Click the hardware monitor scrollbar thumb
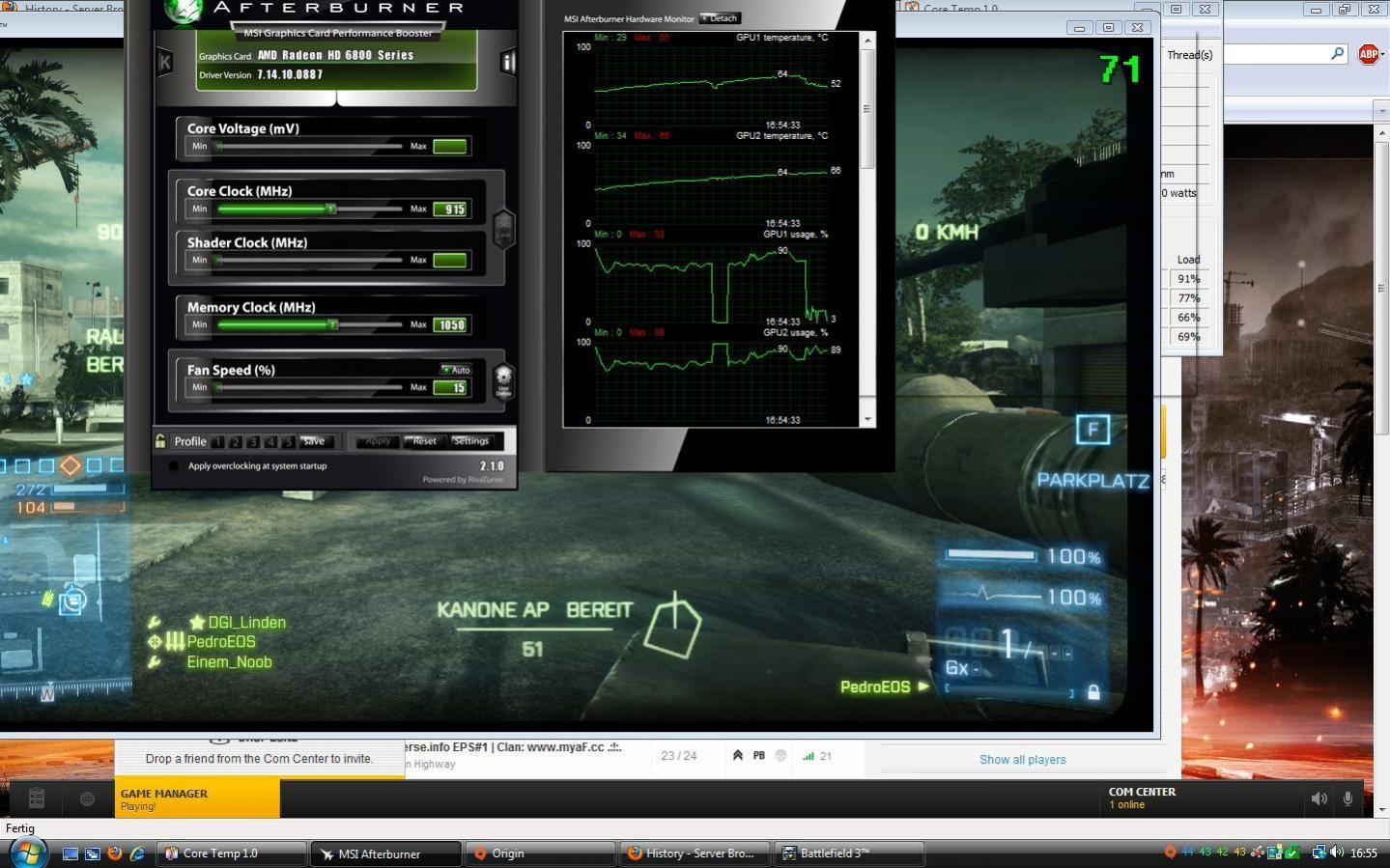Viewport: 1390px width, 868px height. pyautogui.click(x=866, y=108)
